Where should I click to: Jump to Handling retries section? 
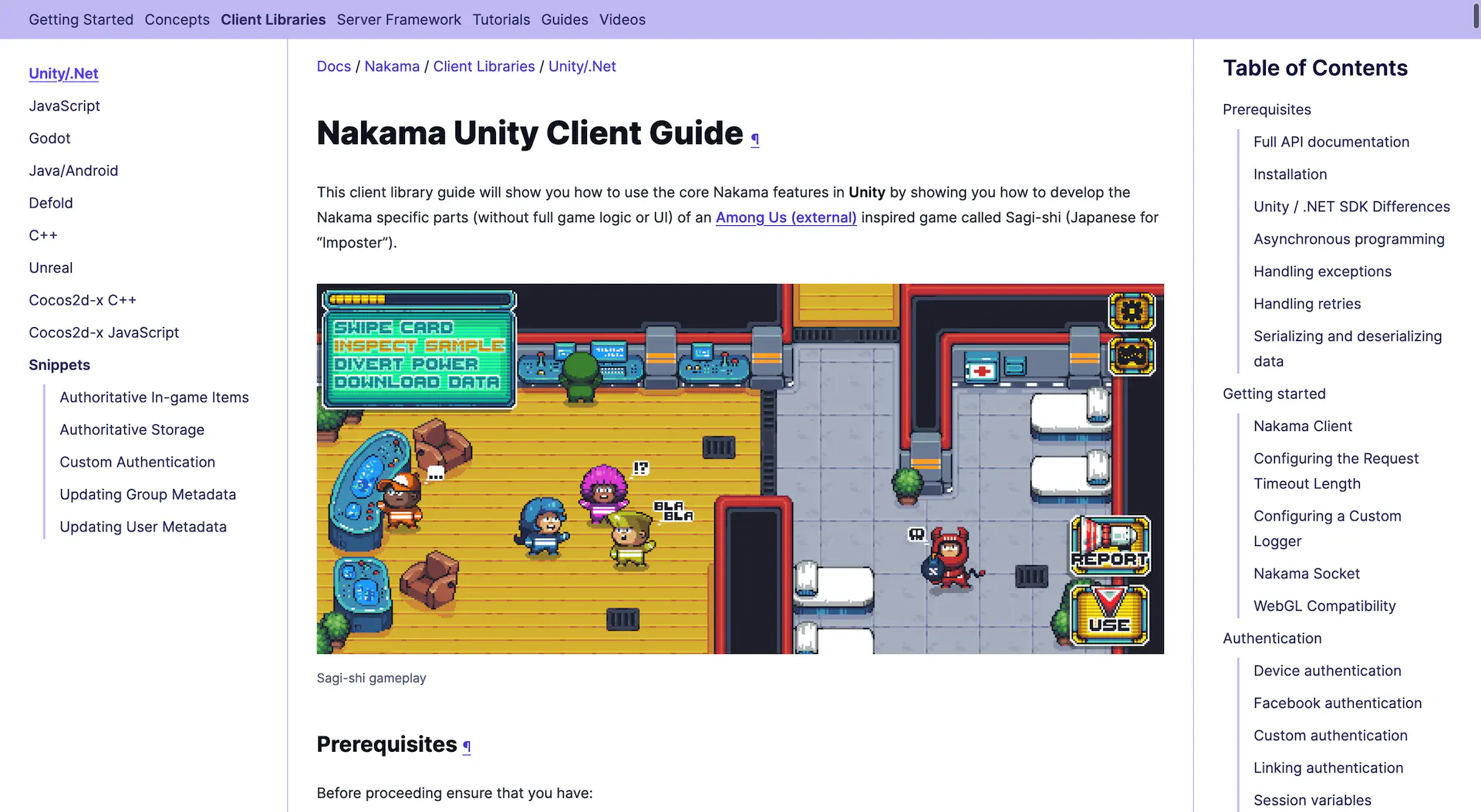pyautogui.click(x=1307, y=304)
